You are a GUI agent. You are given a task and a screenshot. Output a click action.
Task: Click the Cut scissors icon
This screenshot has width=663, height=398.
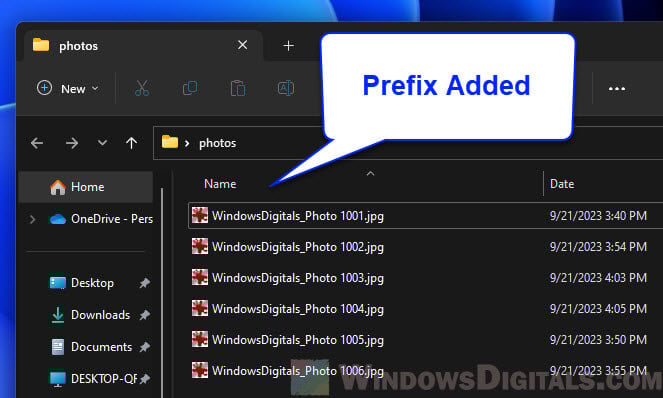(142, 88)
